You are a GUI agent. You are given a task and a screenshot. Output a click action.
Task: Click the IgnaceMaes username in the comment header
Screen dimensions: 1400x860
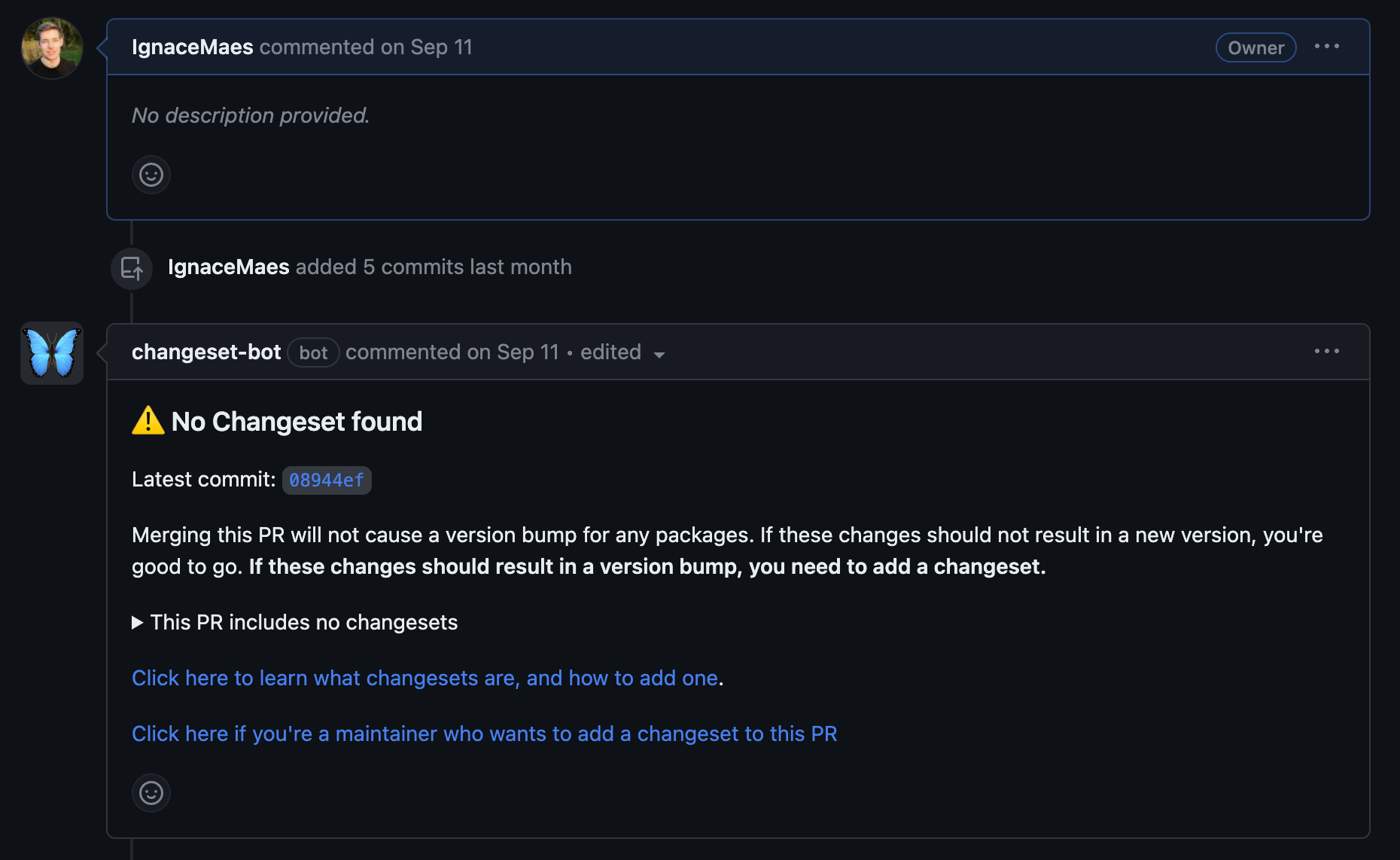[192, 47]
